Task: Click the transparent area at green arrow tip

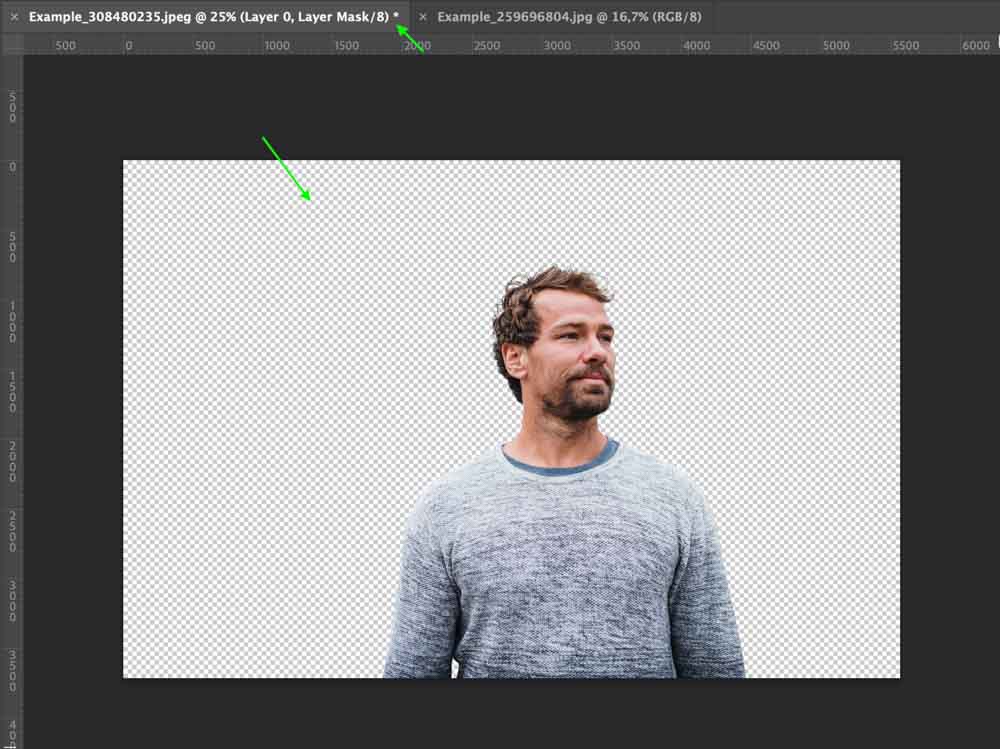Action: [311, 201]
